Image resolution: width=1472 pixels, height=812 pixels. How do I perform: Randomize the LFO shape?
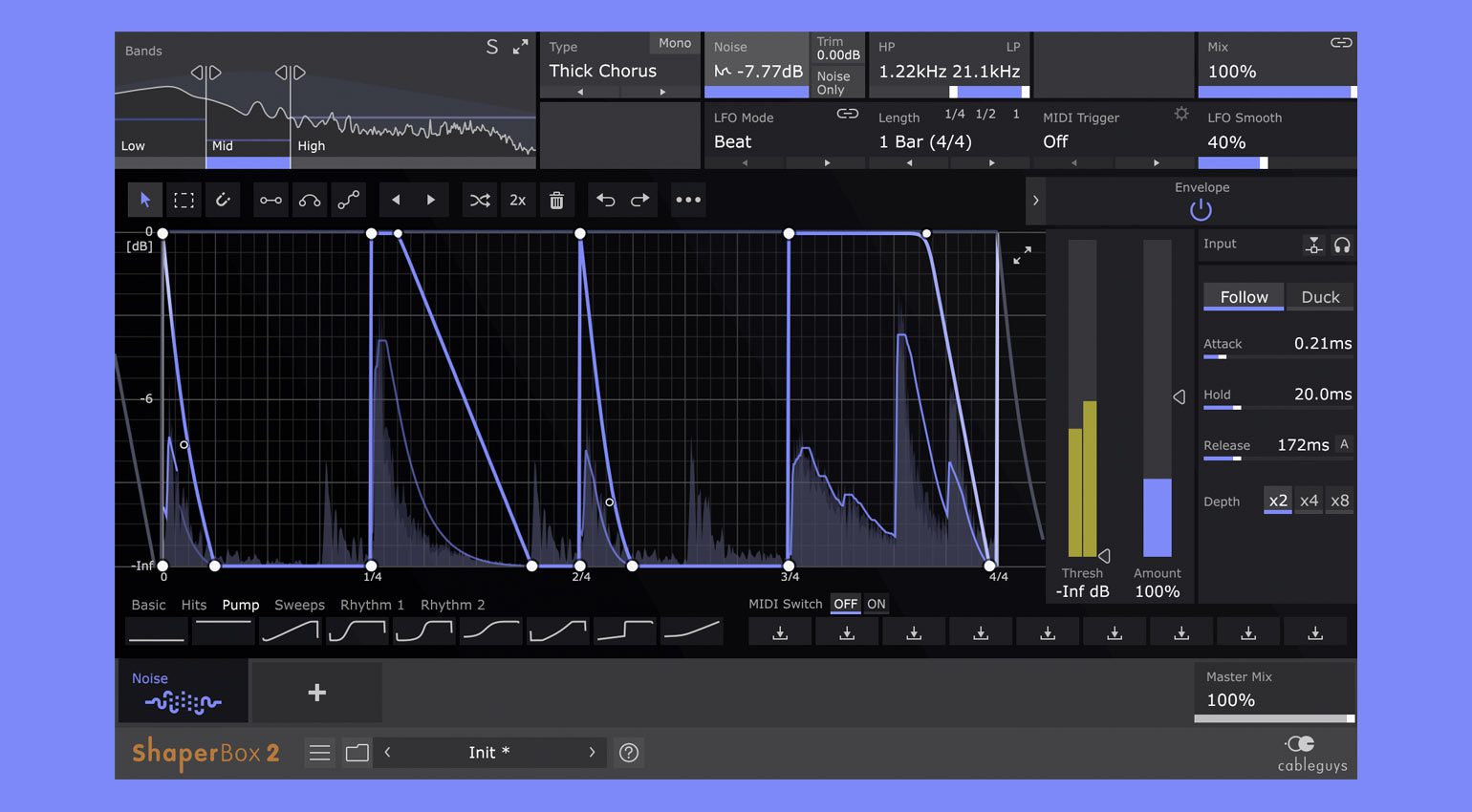(x=480, y=200)
